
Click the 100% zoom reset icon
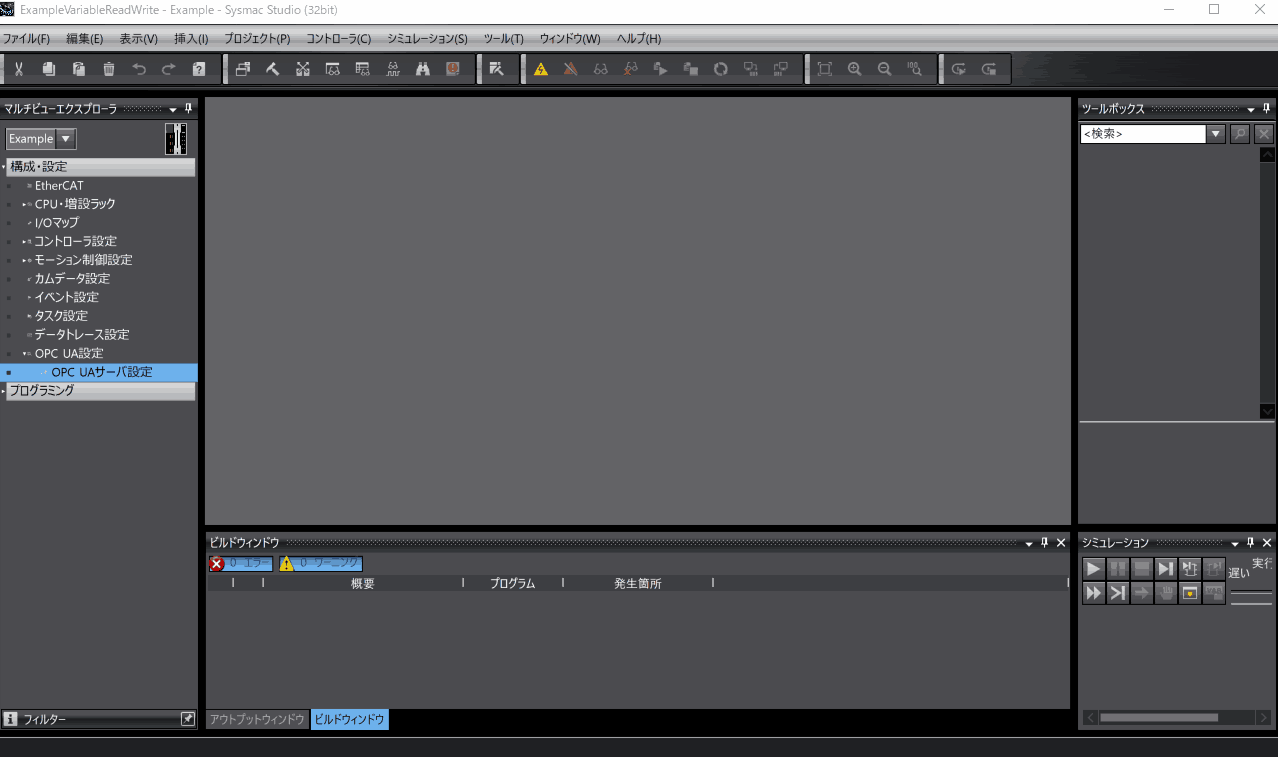click(x=914, y=69)
